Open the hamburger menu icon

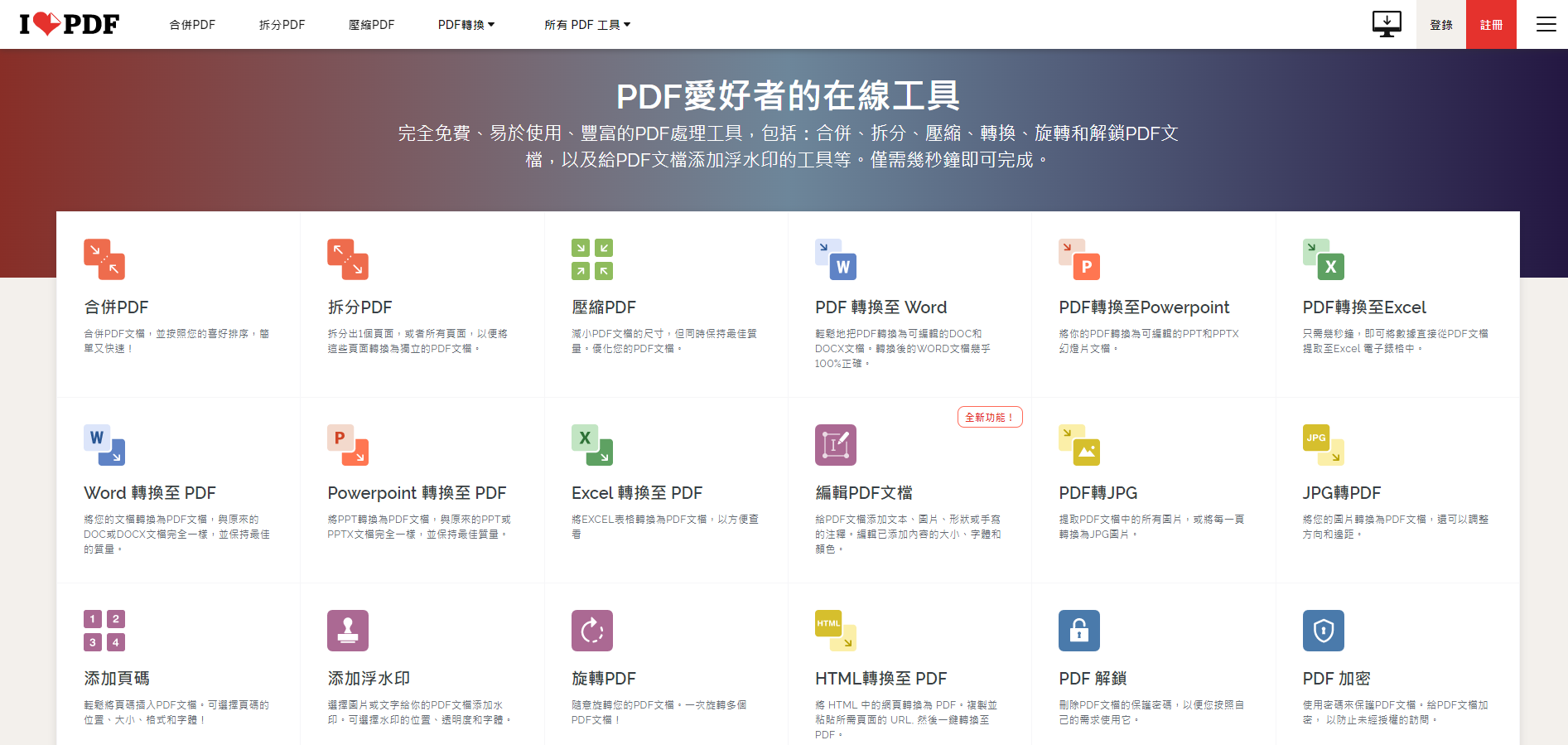point(1546,24)
